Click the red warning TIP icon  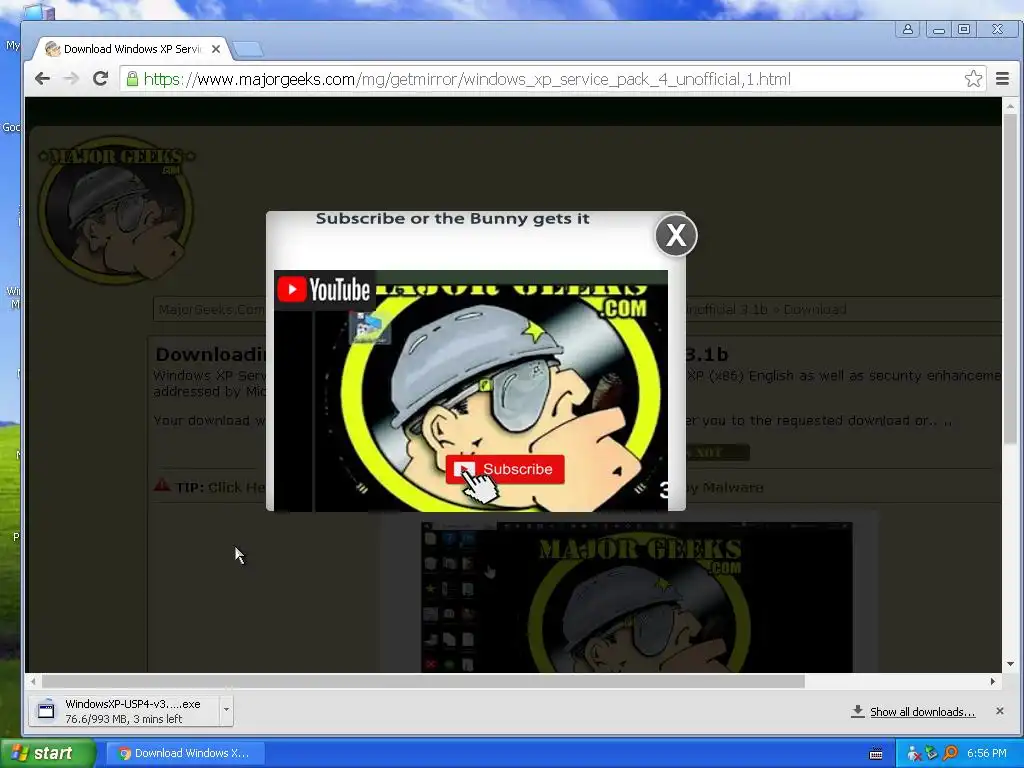(162, 485)
